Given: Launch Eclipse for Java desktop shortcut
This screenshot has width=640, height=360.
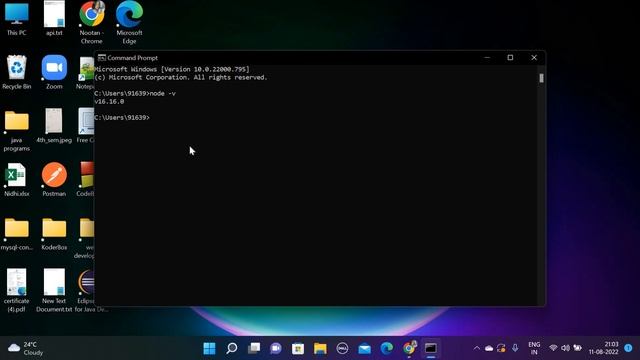Looking at the screenshot, I should click(x=87, y=290).
